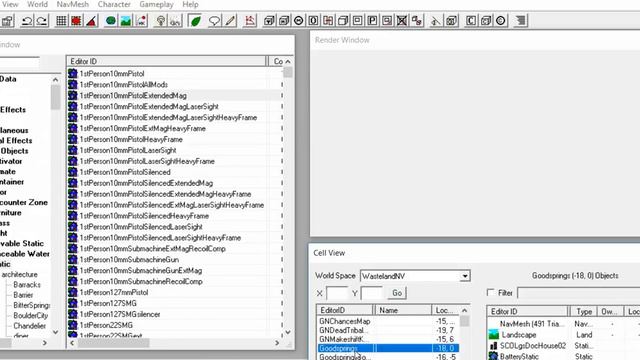Click the stacked lines icon at toolbar end

point(521,20)
